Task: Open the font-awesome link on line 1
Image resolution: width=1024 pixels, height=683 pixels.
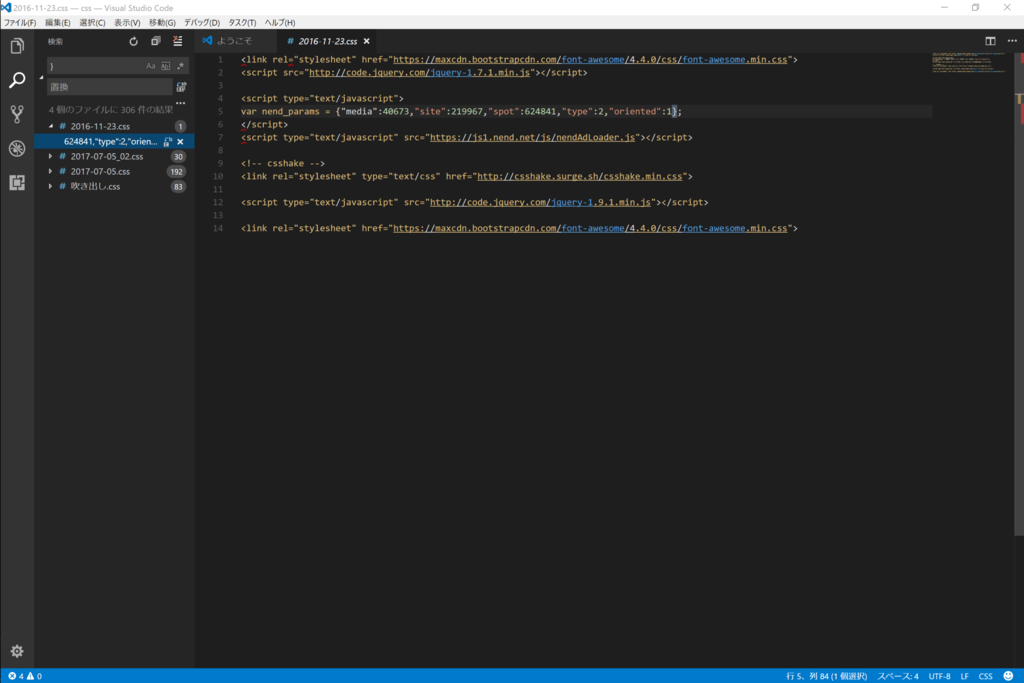Action: click(590, 59)
